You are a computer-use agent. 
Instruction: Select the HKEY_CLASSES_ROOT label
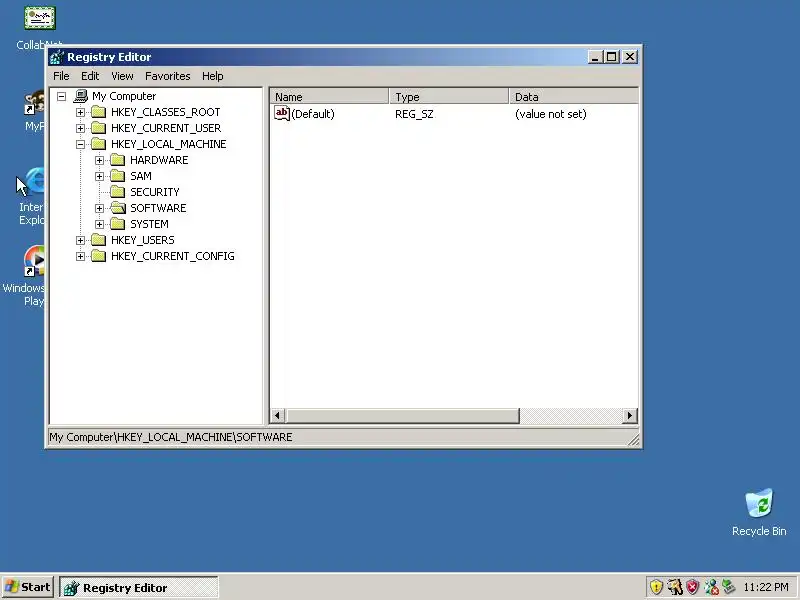point(165,112)
